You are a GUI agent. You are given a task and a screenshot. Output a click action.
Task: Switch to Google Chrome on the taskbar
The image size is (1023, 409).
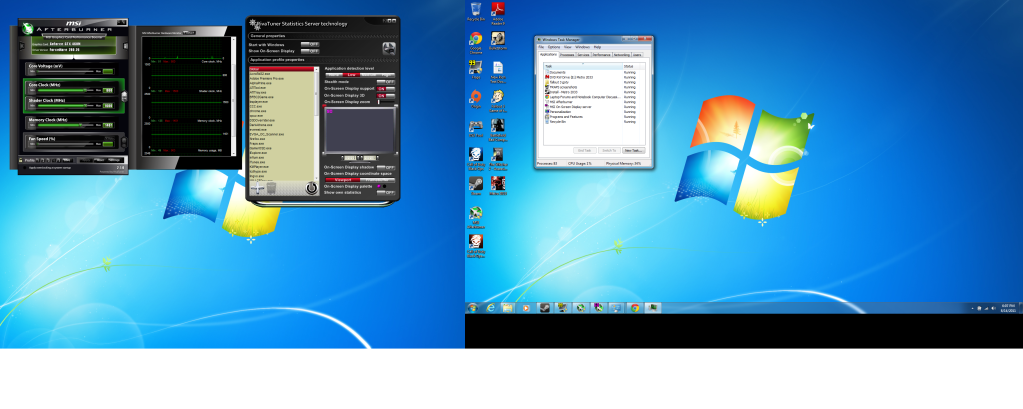click(634, 308)
